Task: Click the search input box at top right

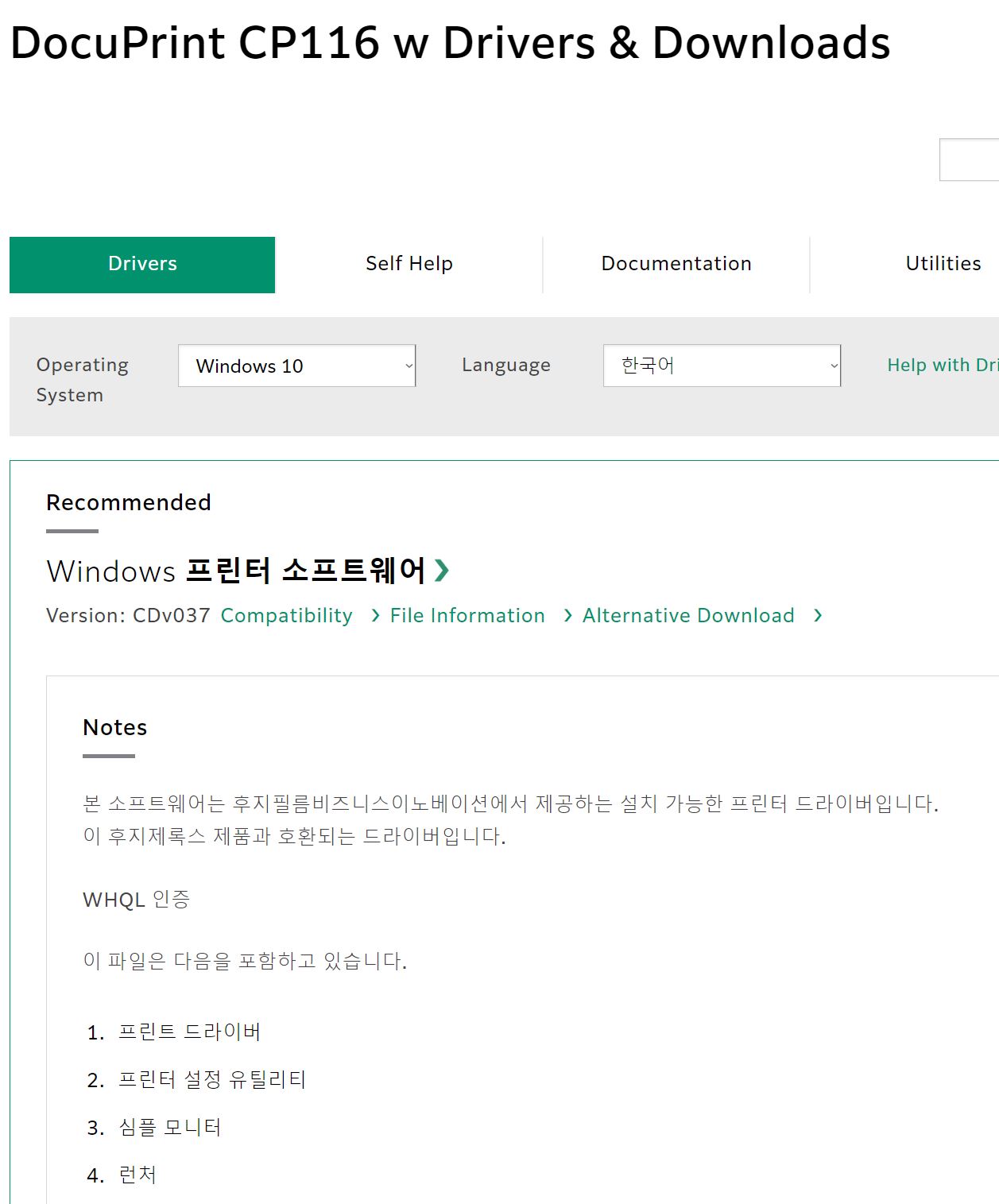Action: [969, 160]
